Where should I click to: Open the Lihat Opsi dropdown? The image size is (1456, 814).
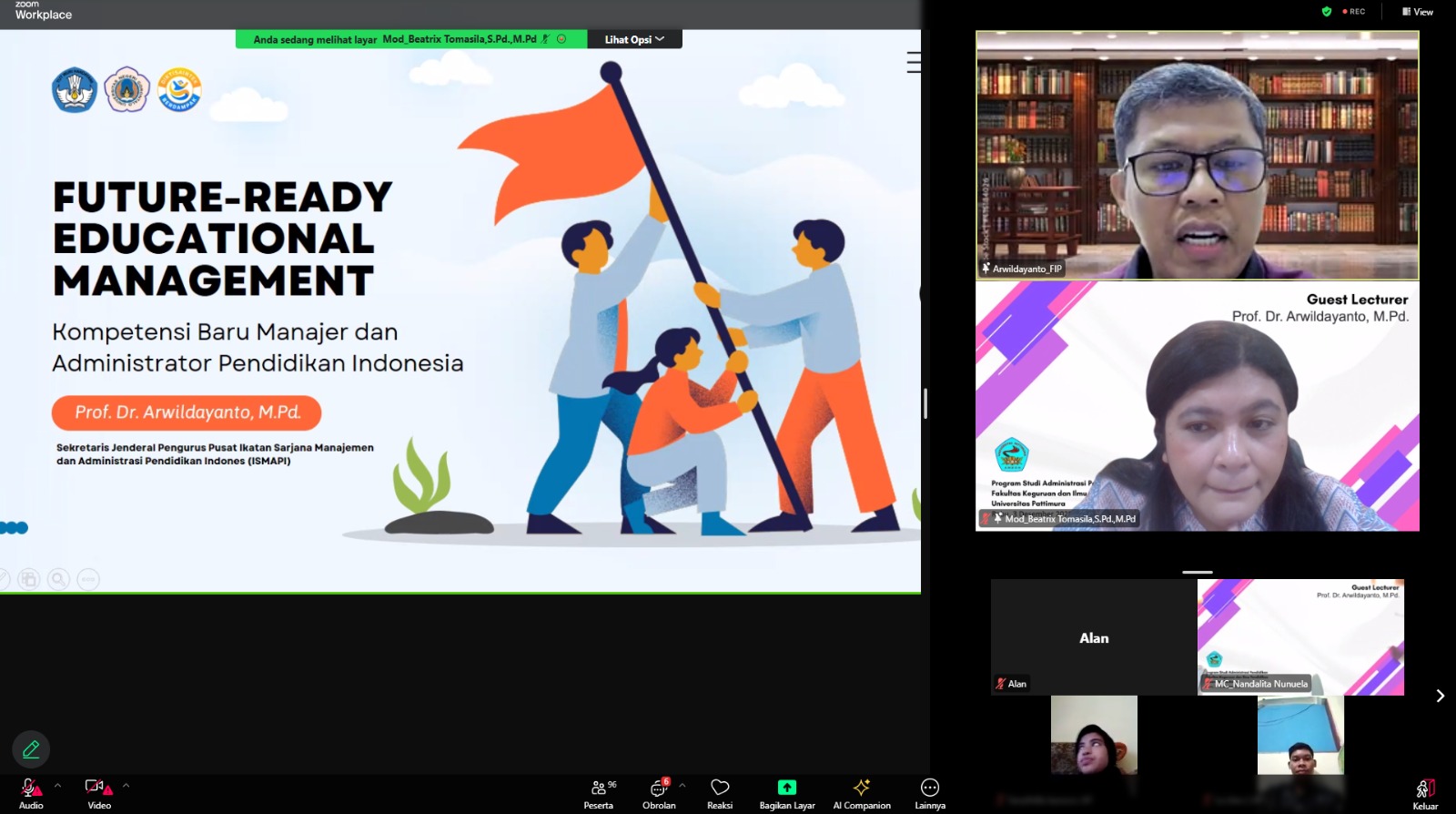634,39
